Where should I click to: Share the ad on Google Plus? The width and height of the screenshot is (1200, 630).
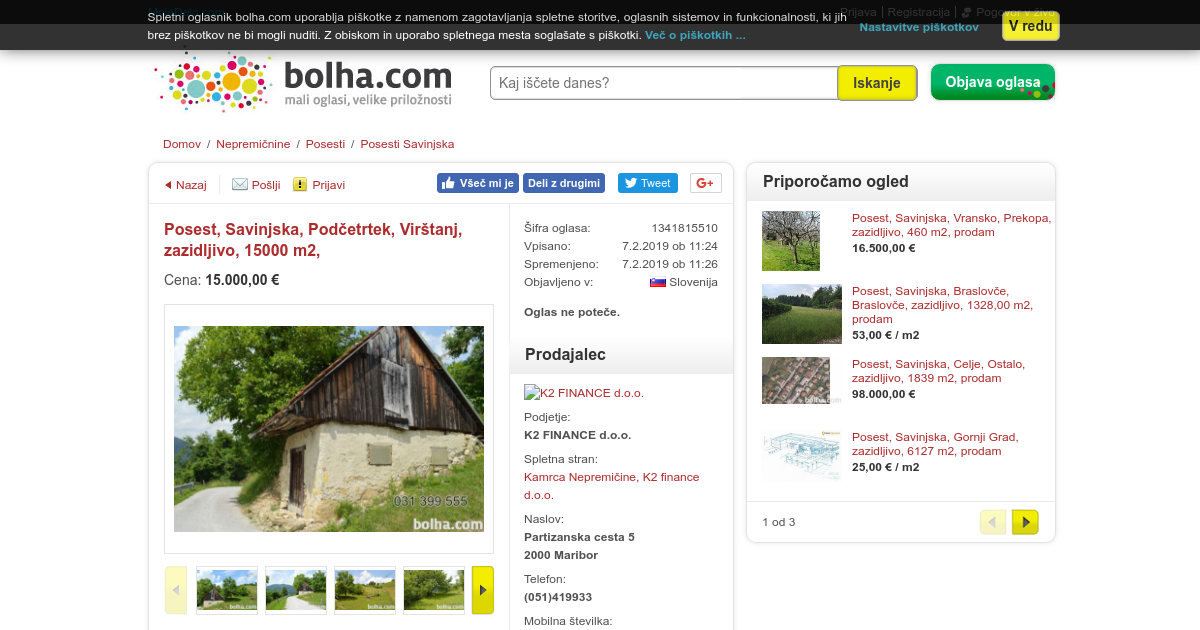[706, 183]
